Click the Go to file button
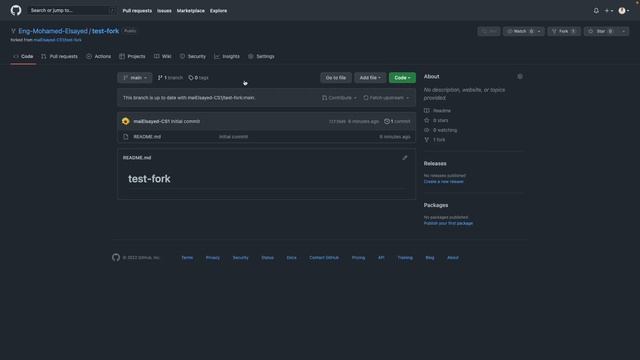This screenshot has width=640, height=360. pyautogui.click(x=336, y=78)
